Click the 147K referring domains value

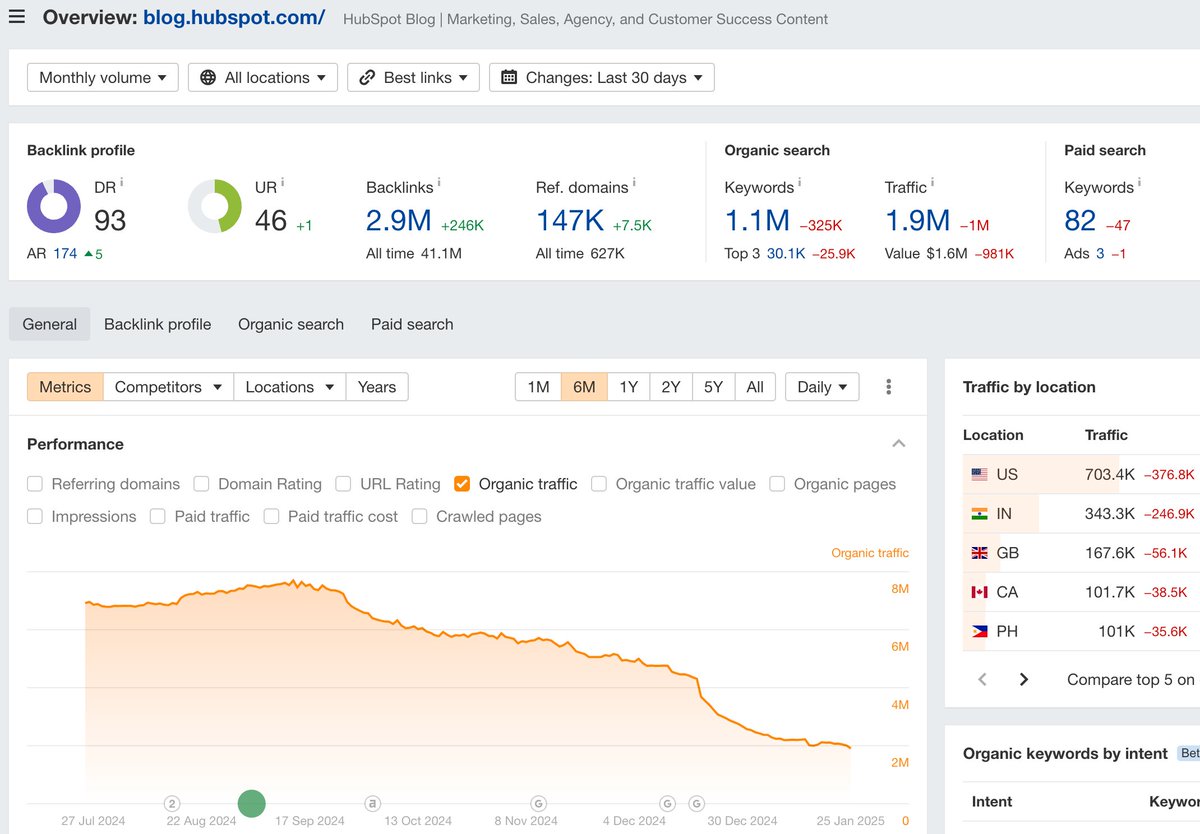(x=570, y=220)
